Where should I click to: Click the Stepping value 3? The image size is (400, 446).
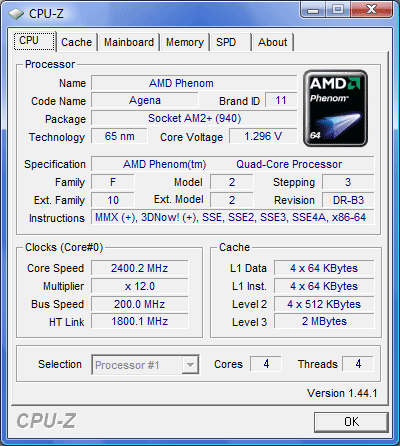[x=348, y=182]
